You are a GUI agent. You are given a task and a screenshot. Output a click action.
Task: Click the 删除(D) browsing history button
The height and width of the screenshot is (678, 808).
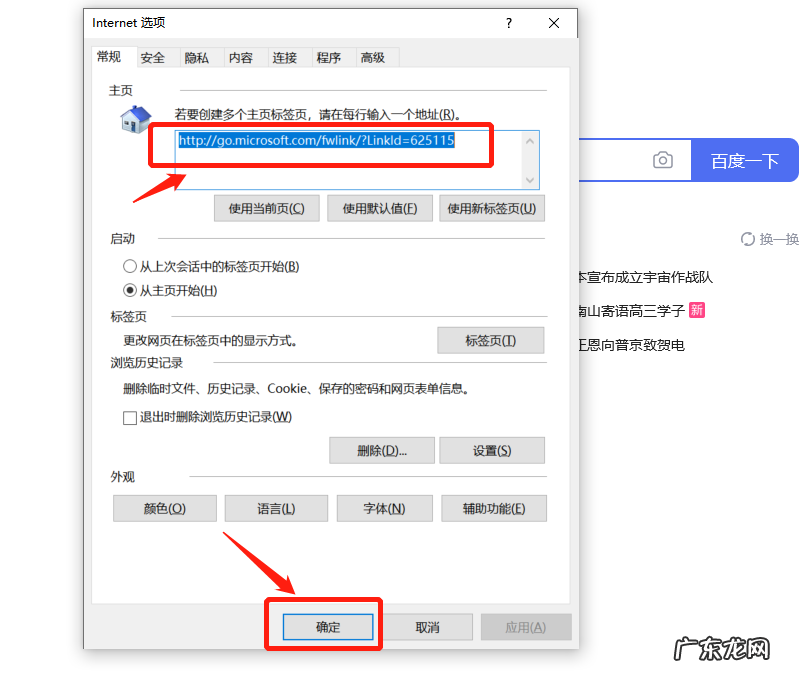pyautogui.click(x=382, y=450)
